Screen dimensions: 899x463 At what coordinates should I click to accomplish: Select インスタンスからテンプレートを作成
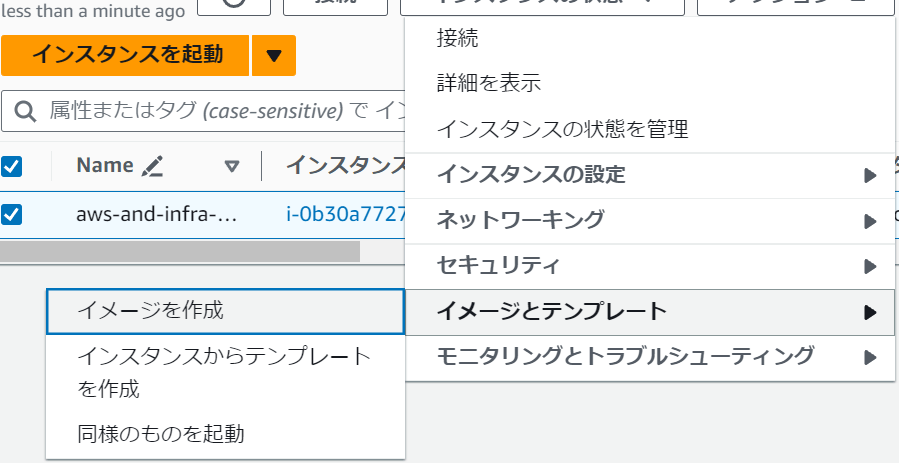point(225,372)
